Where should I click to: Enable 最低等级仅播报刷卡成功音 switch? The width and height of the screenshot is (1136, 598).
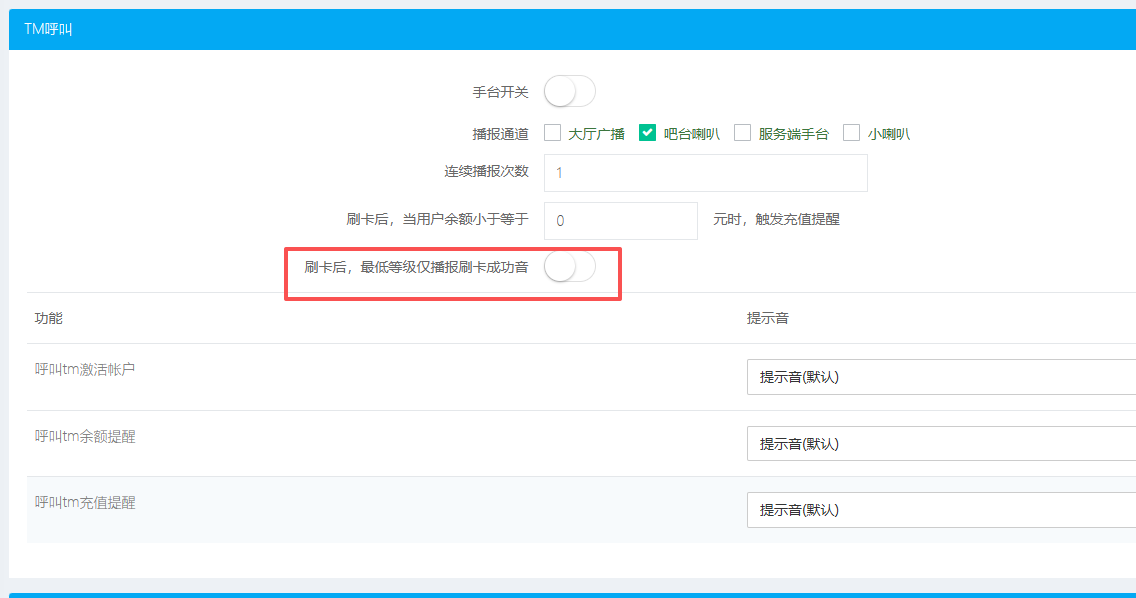coord(569,267)
